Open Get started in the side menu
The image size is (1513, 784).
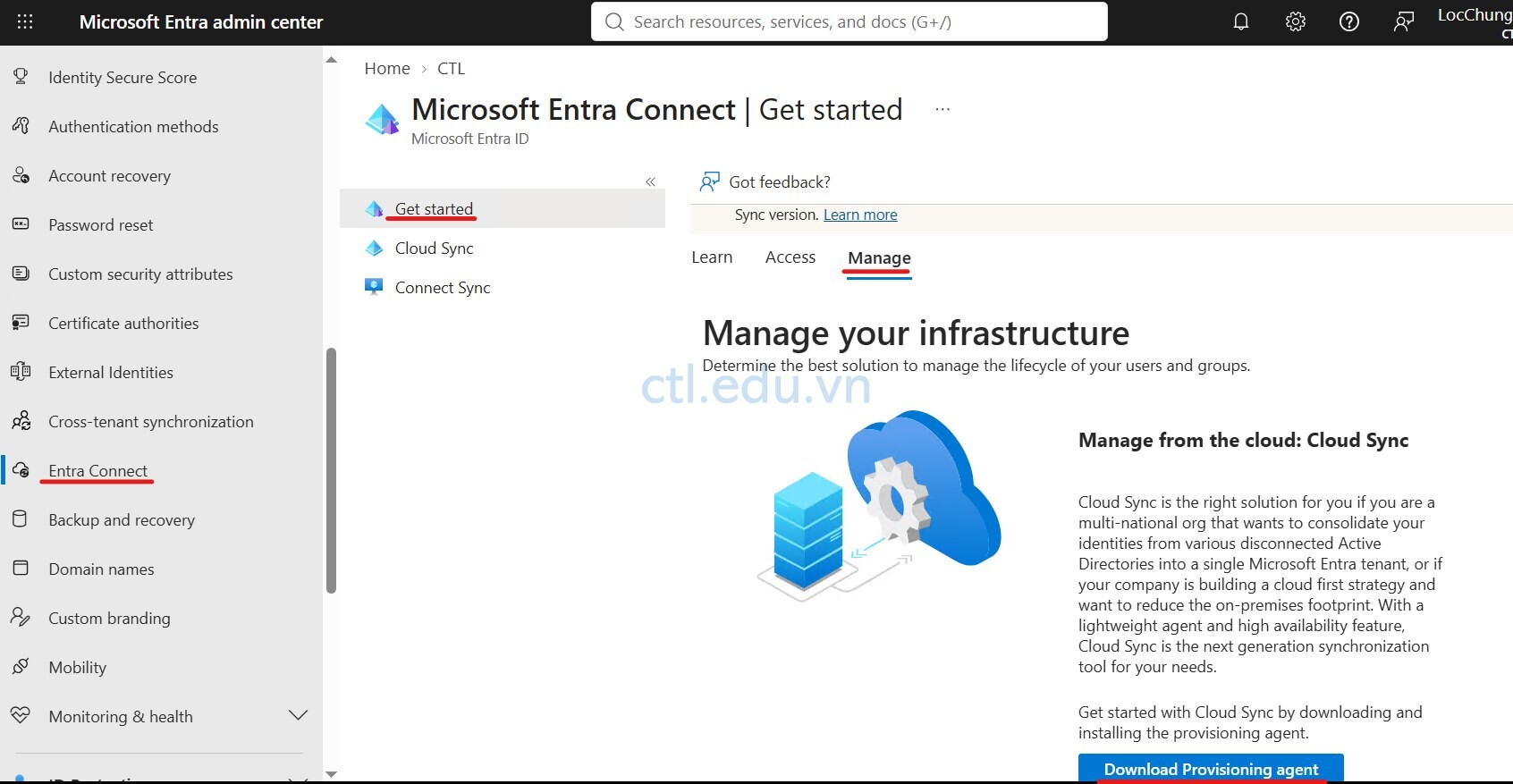pyautogui.click(x=503, y=208)
